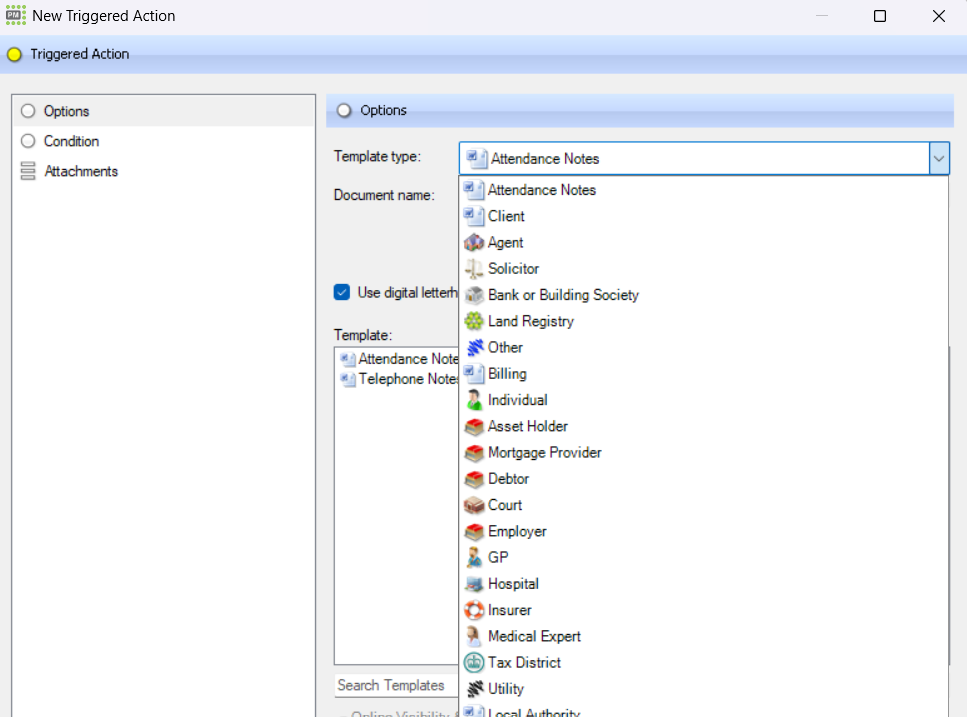Pick Billing from template type list
This screenshot has height=717, width=967.
point(507,374)
